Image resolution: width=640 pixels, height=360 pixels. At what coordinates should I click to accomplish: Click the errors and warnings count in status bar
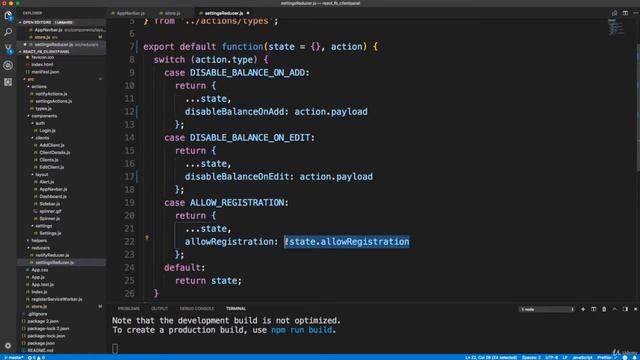pos(36,358)
